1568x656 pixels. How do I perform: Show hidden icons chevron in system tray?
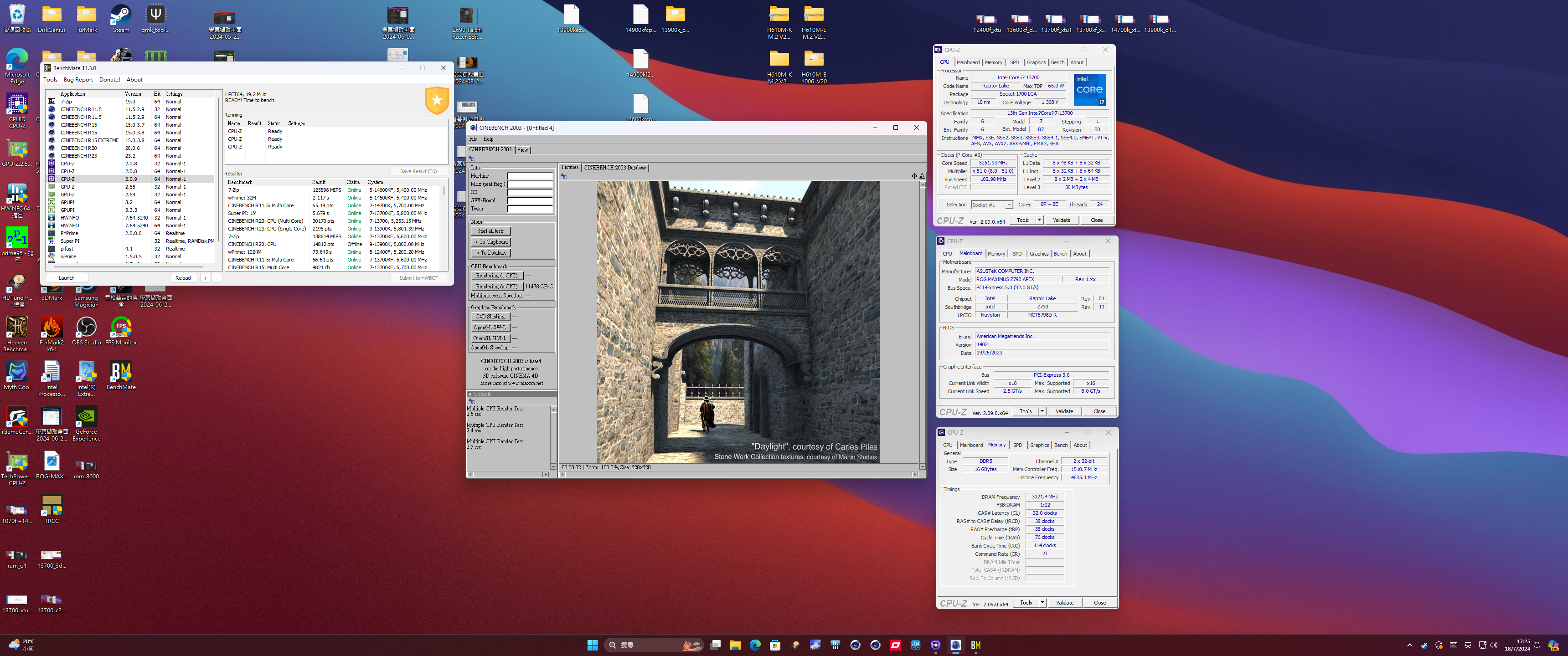pyautogui.click(x=1410, y=645)
